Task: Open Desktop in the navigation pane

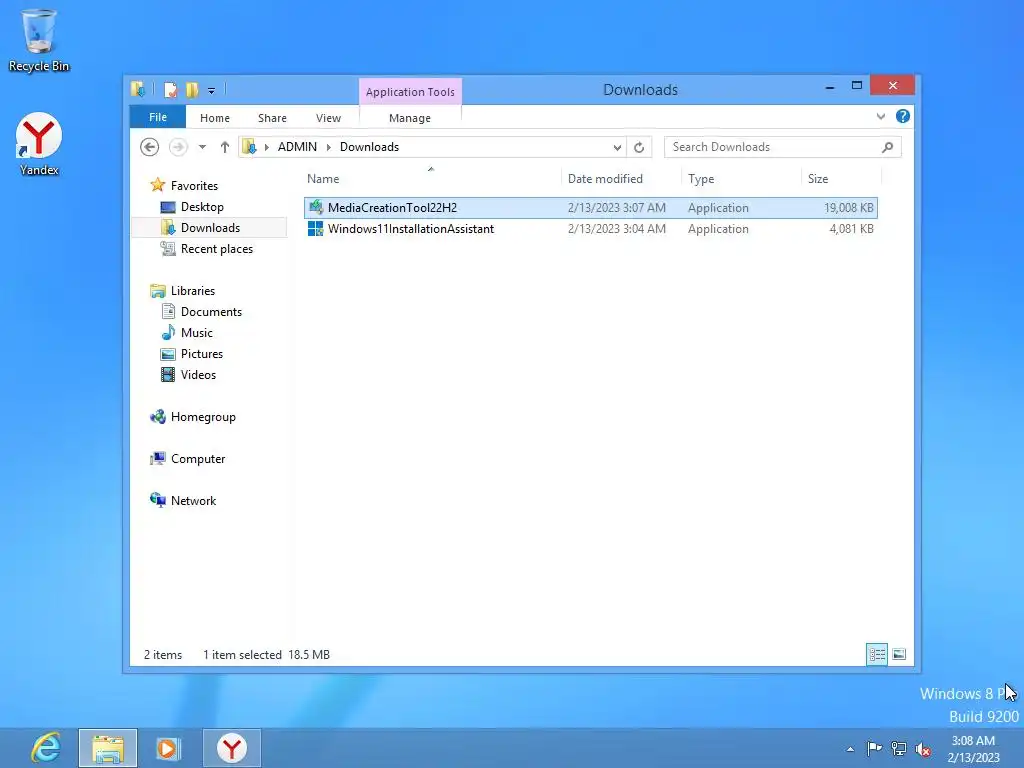Action: 202,207
